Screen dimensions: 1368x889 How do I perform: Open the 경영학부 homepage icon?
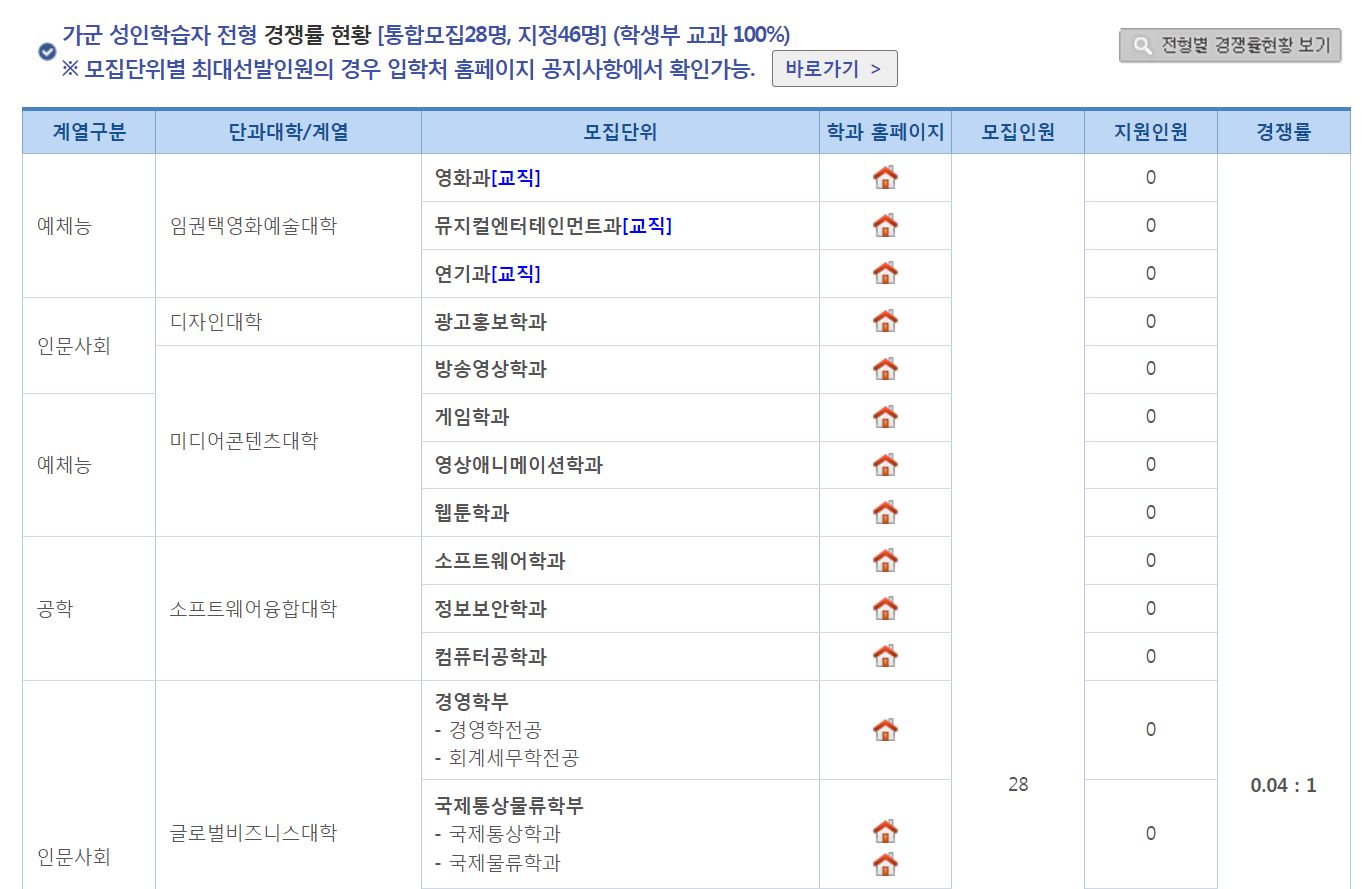point(885,730)
